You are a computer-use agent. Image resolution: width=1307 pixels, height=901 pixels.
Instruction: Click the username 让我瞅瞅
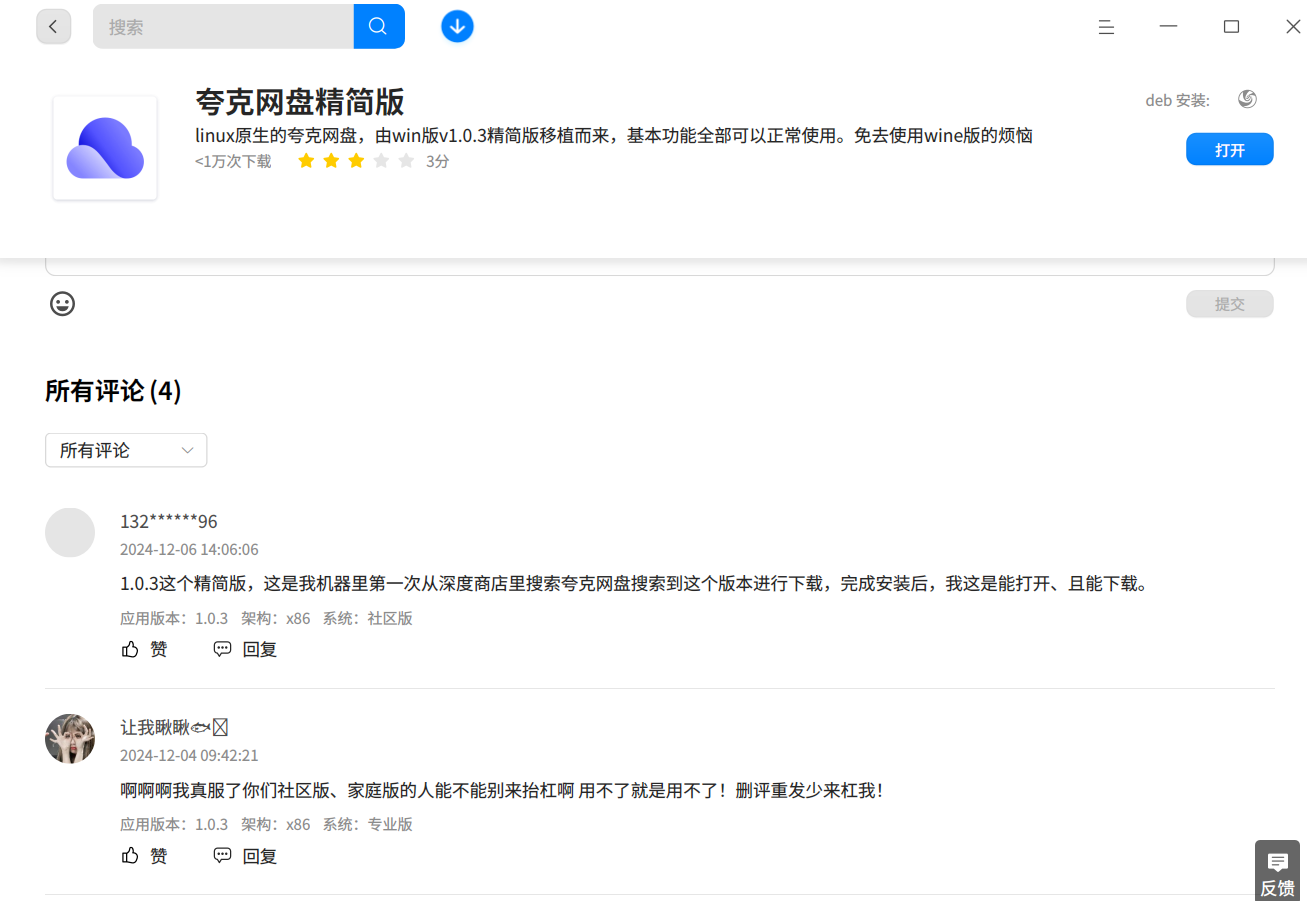click(x=175, y=728)
